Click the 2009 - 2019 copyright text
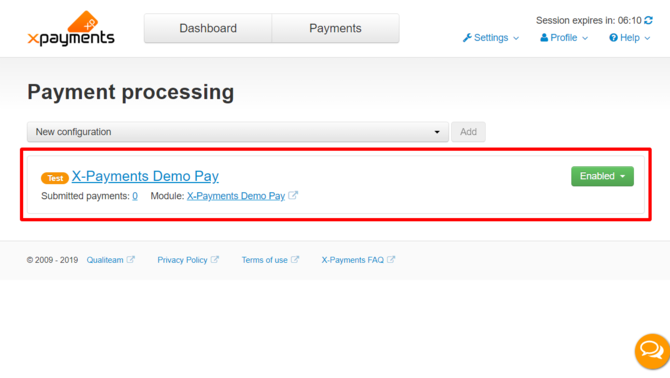Image resolution: width=670 pixels, height=378 pixels. [x=52, y=260]
